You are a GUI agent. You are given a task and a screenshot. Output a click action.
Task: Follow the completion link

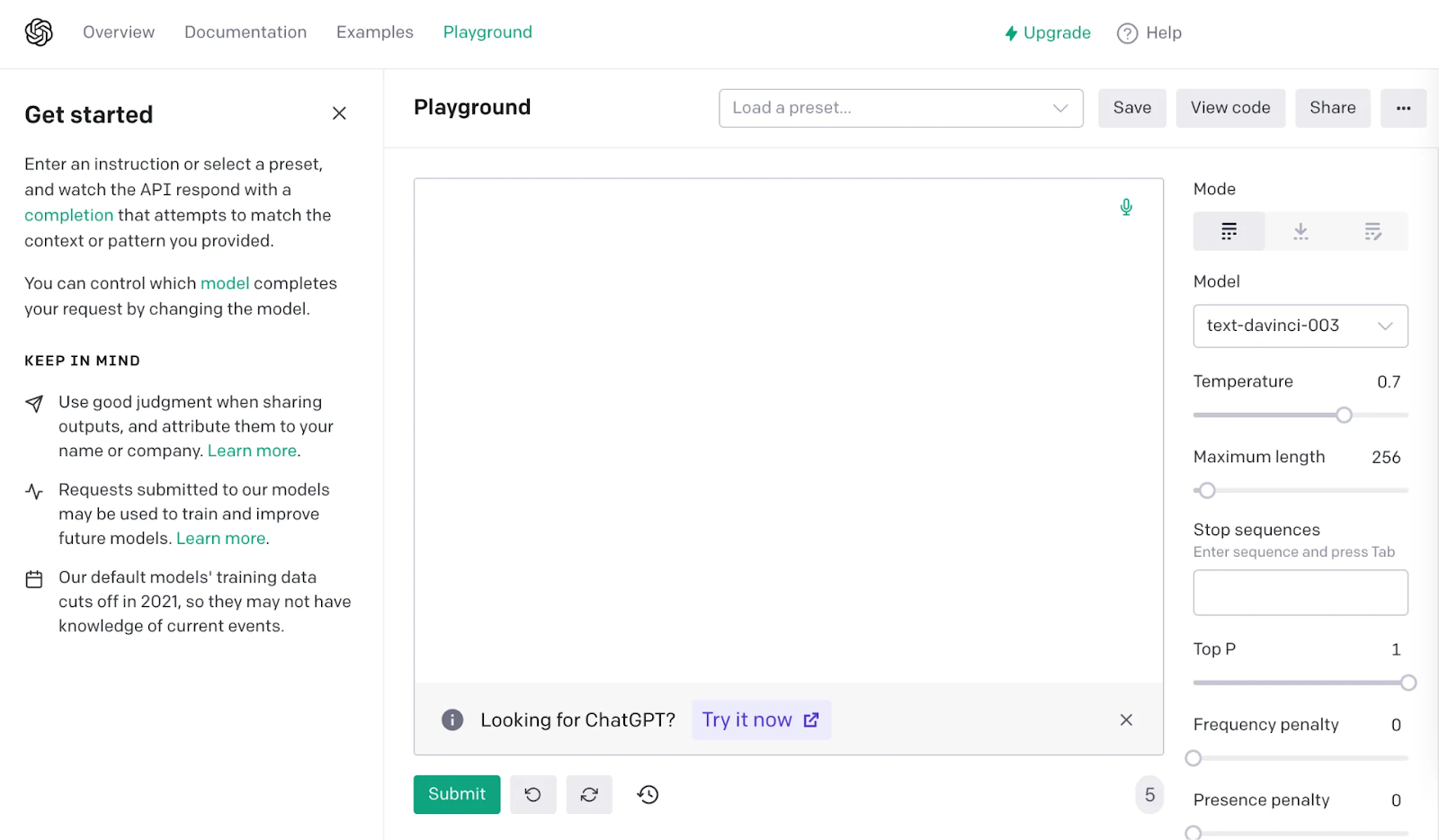coord(68,215)
